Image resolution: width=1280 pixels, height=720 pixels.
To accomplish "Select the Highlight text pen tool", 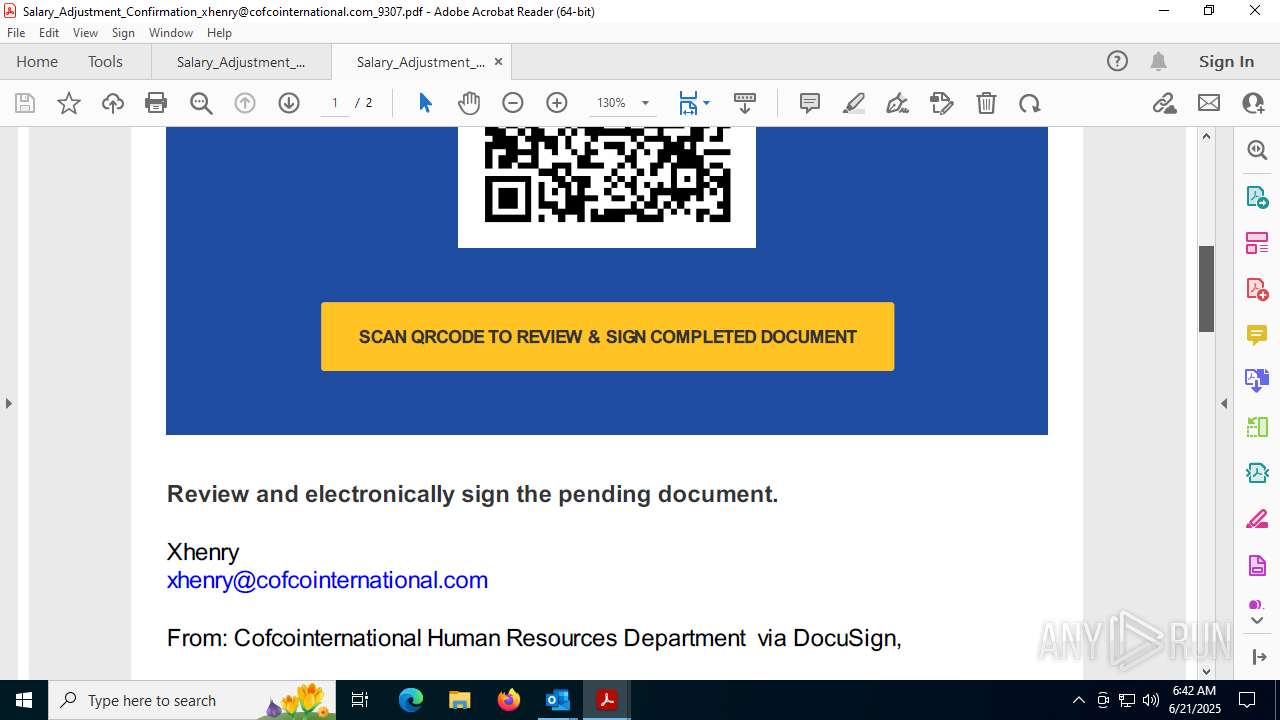I will tap(854, 103).
